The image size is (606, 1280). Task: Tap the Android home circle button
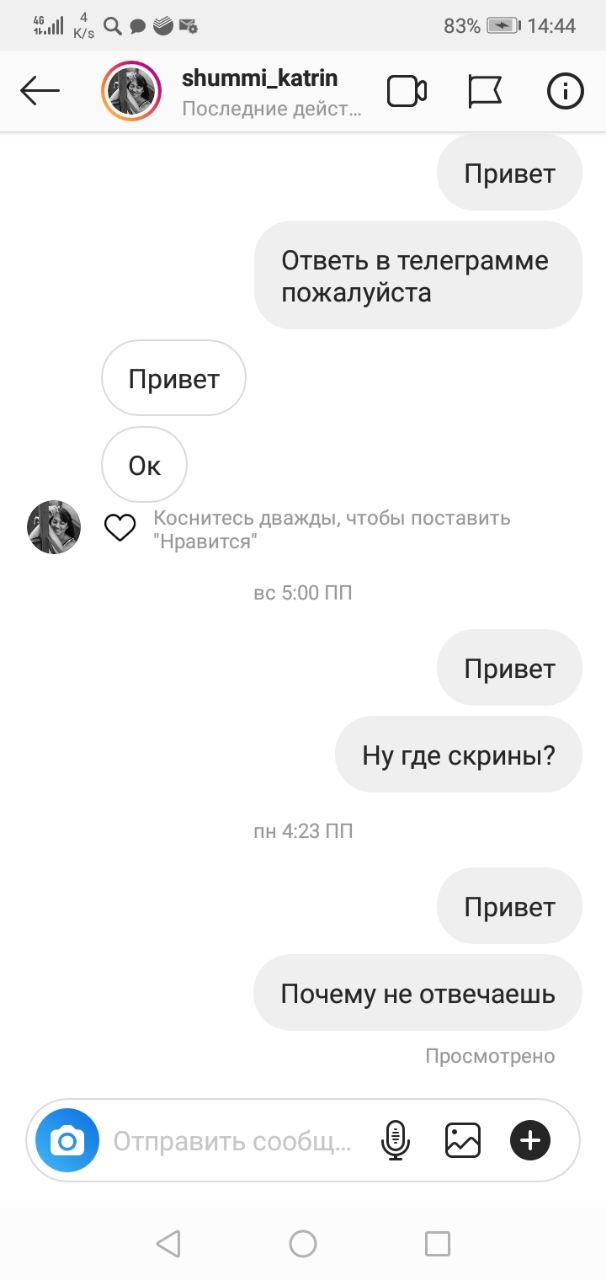pos(303,1243)
